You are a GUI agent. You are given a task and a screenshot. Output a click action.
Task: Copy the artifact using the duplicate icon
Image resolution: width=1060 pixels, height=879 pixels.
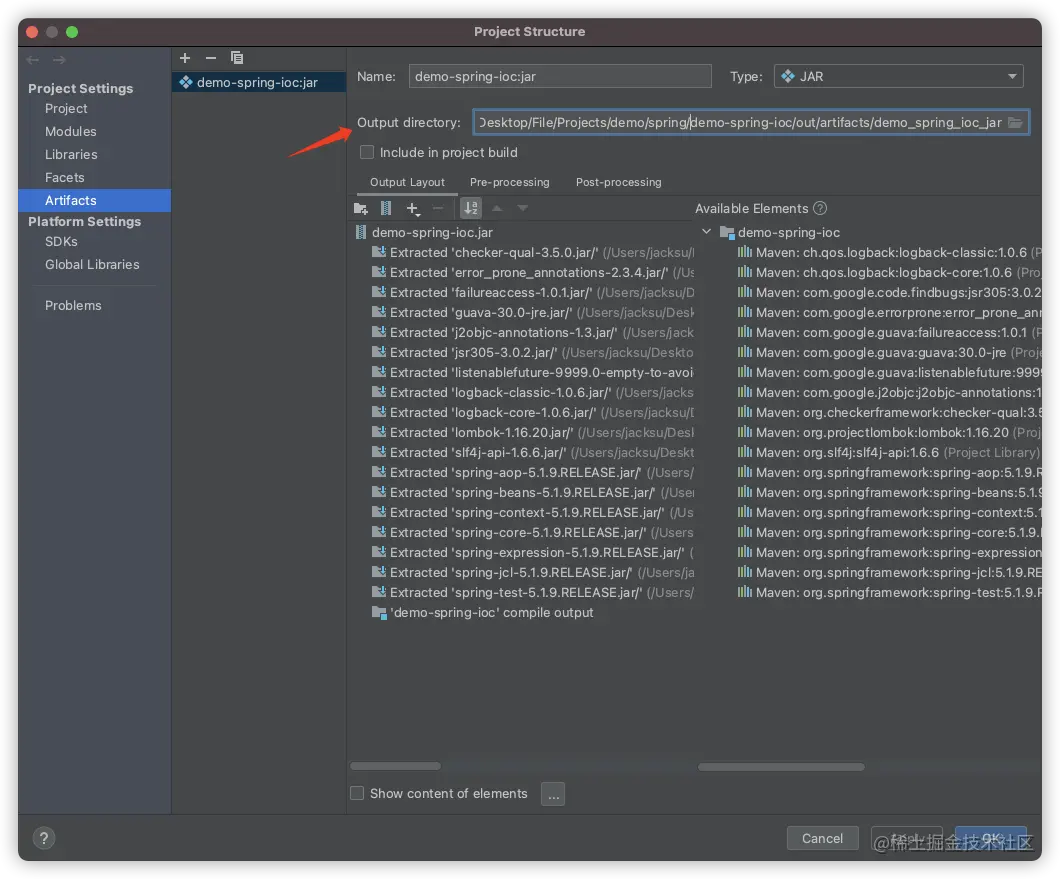(237, 58)
